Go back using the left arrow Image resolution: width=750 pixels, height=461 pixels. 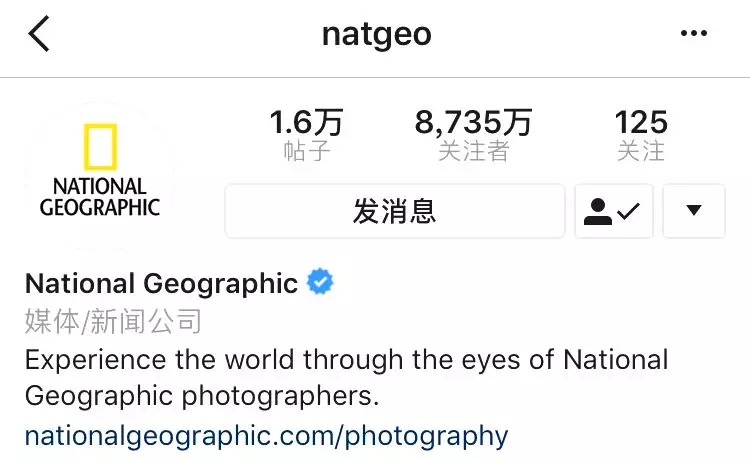pyautogui.click(x=39, y=33)
